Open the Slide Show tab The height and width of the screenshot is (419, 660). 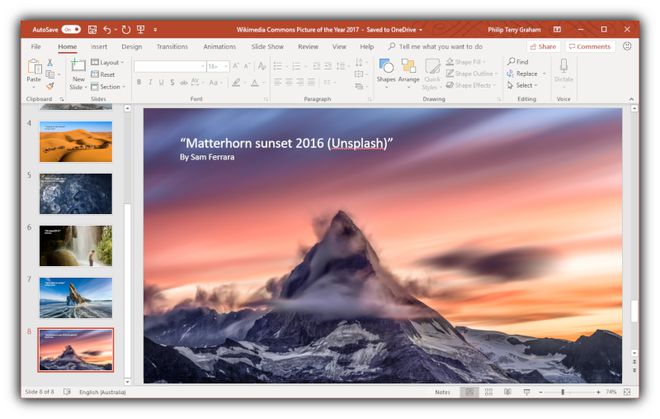pos(266,46)
